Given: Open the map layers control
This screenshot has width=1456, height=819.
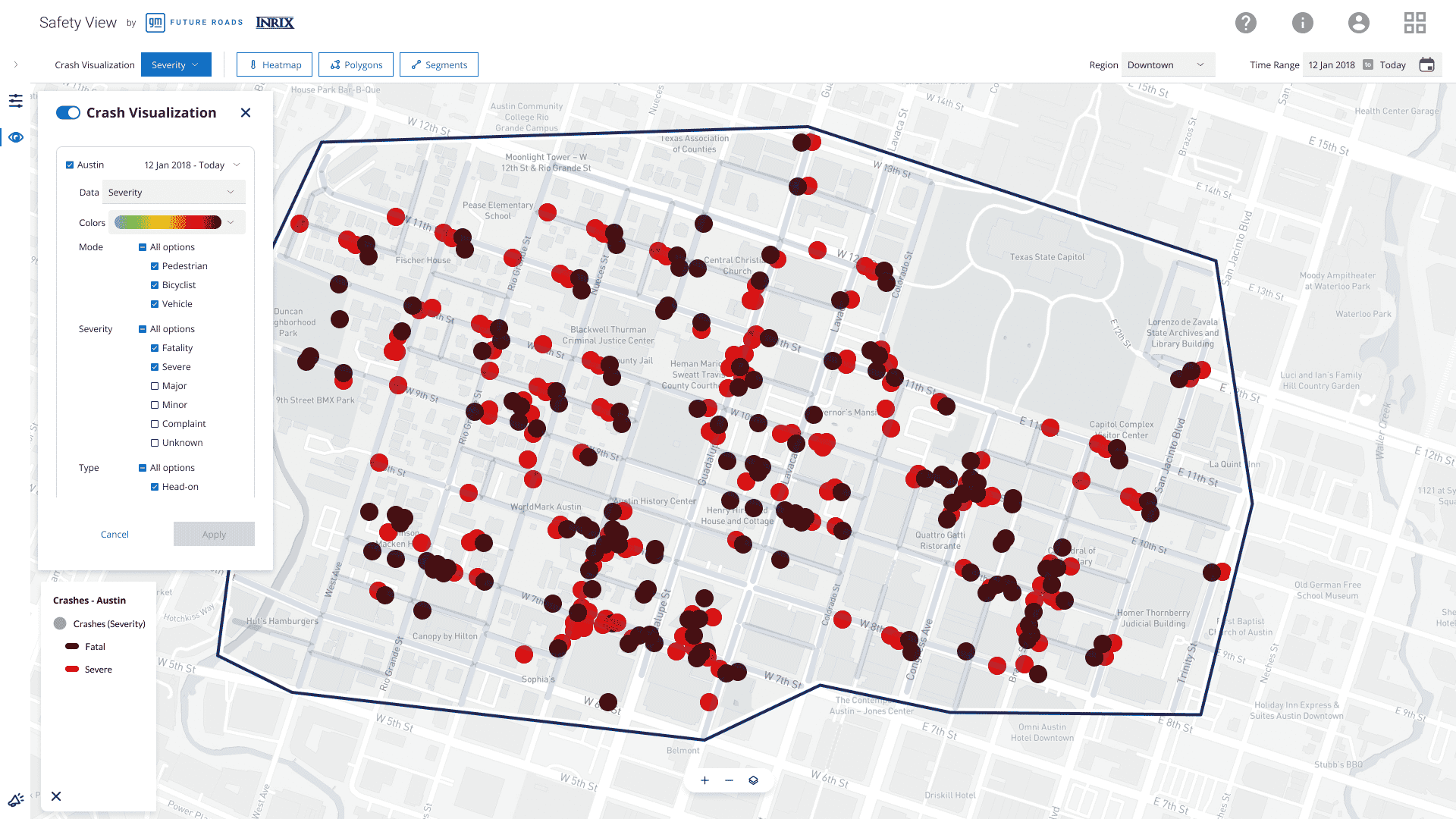Looking at the screenshot, I should click(753, 780).
